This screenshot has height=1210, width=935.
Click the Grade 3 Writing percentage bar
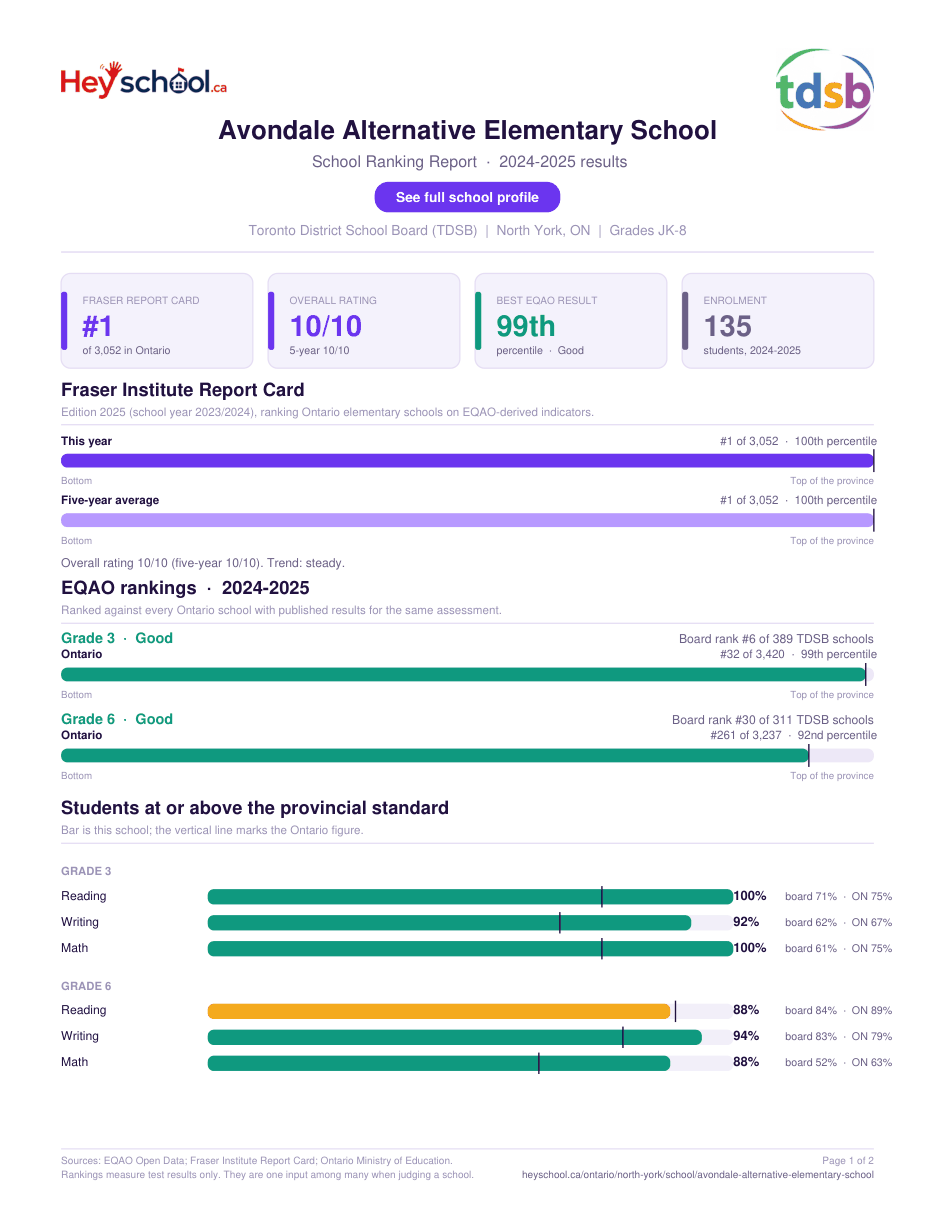click(x=470, y=923)
